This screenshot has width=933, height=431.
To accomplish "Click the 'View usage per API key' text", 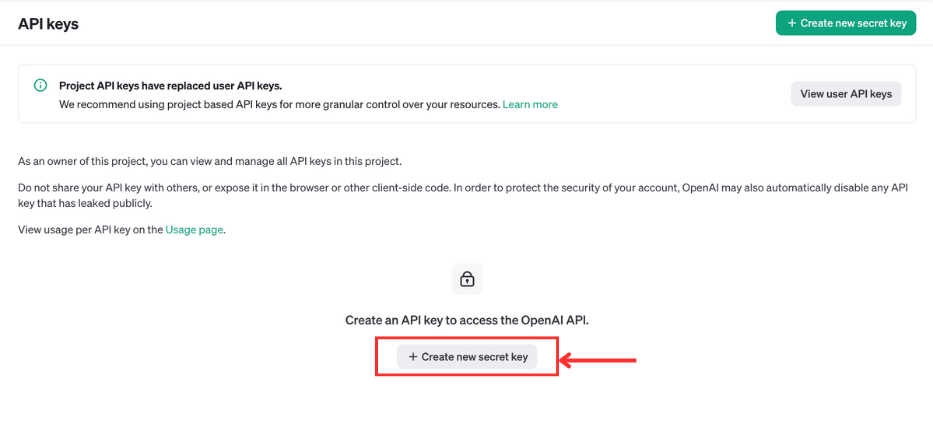I will pyautogui.click(x=90, y=230).
